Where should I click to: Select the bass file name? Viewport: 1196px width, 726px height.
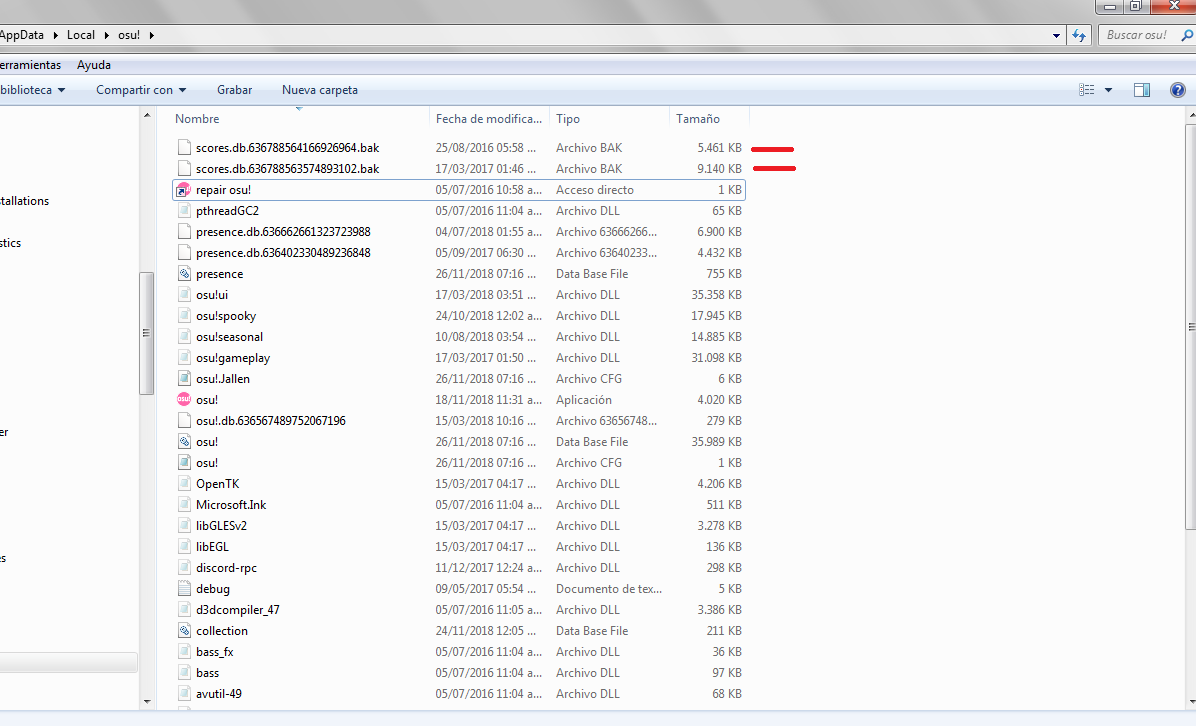click(x=207, y=673)
